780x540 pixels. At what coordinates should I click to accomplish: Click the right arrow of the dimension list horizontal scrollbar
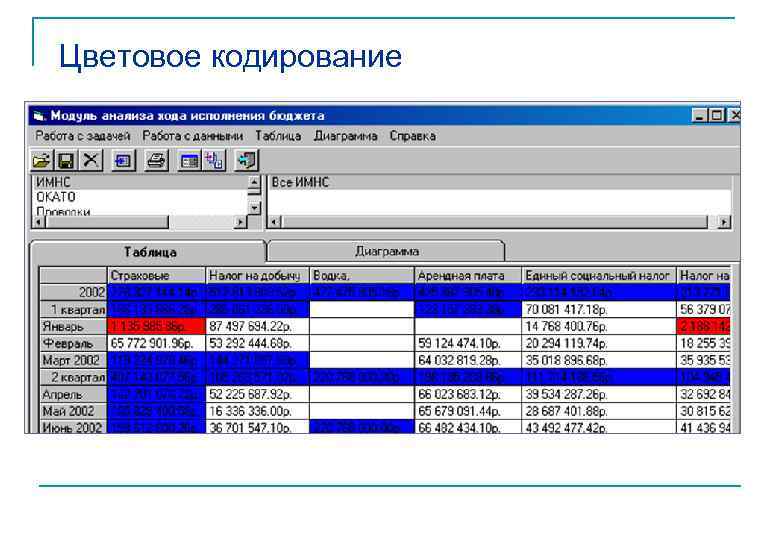point(241,222)
